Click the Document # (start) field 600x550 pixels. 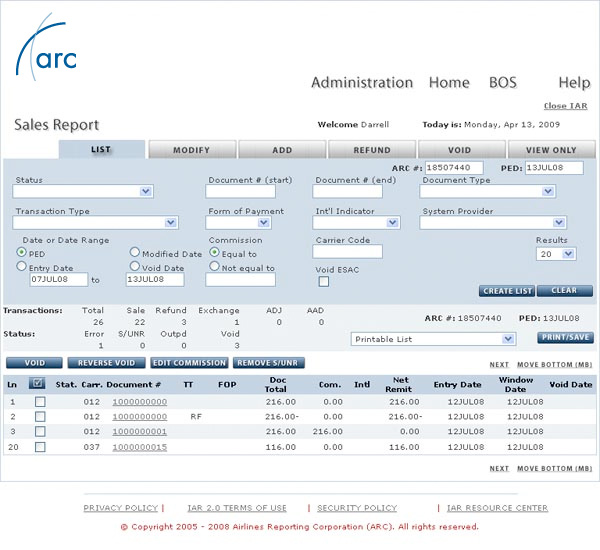click(240, 191)
